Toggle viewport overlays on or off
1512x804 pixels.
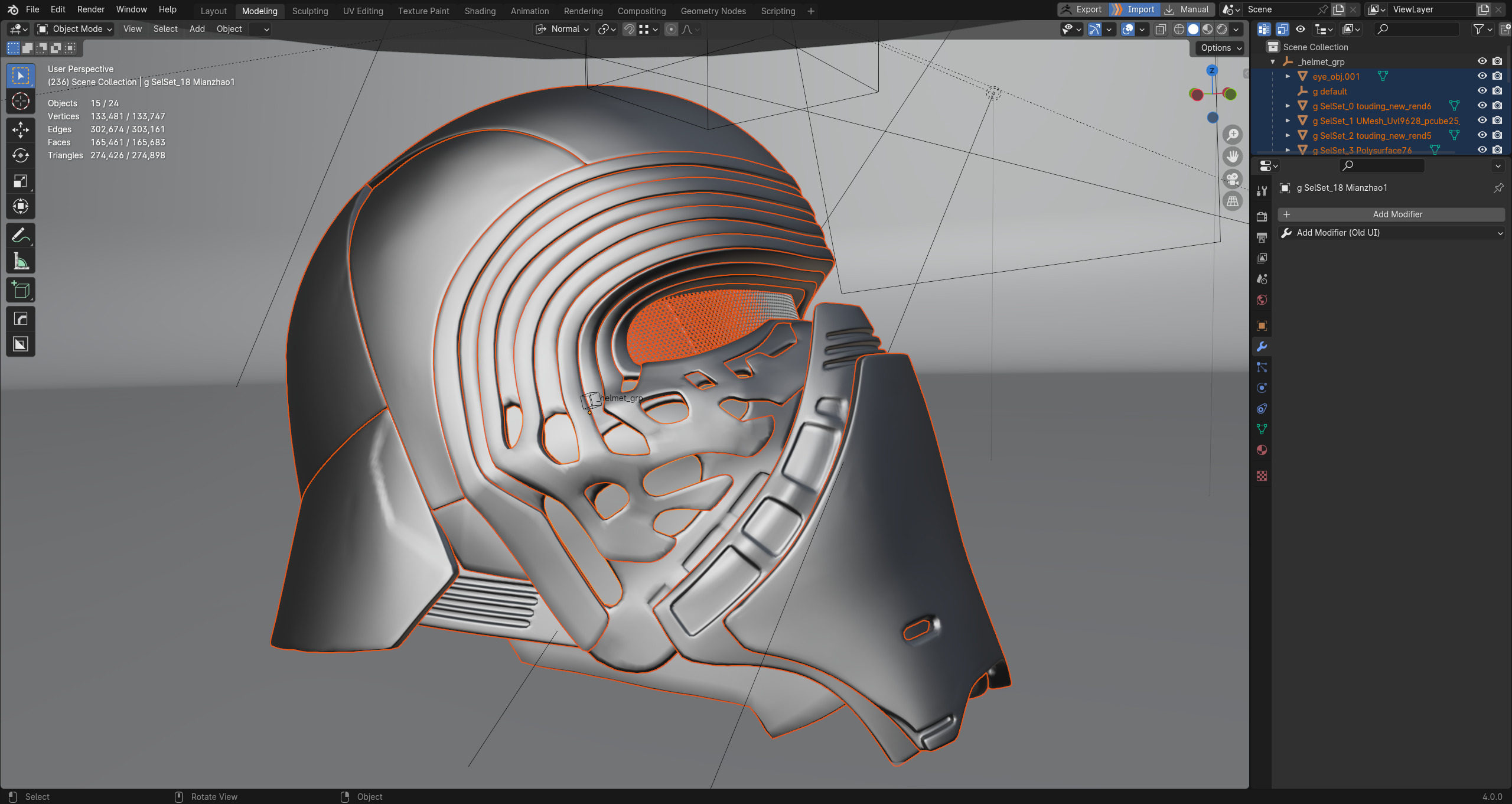1128,29
